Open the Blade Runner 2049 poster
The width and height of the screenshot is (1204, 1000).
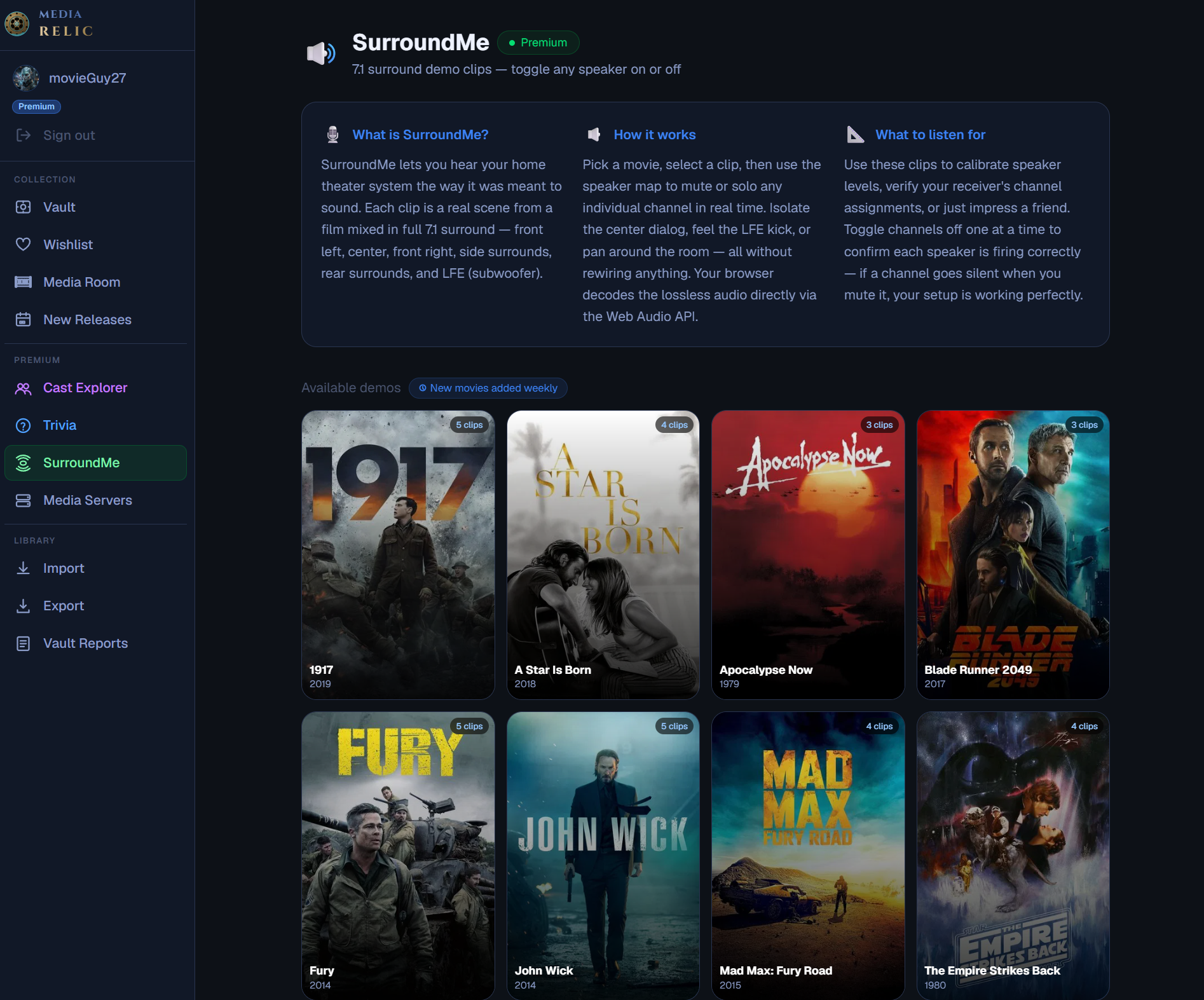[x=1013, y=555]
